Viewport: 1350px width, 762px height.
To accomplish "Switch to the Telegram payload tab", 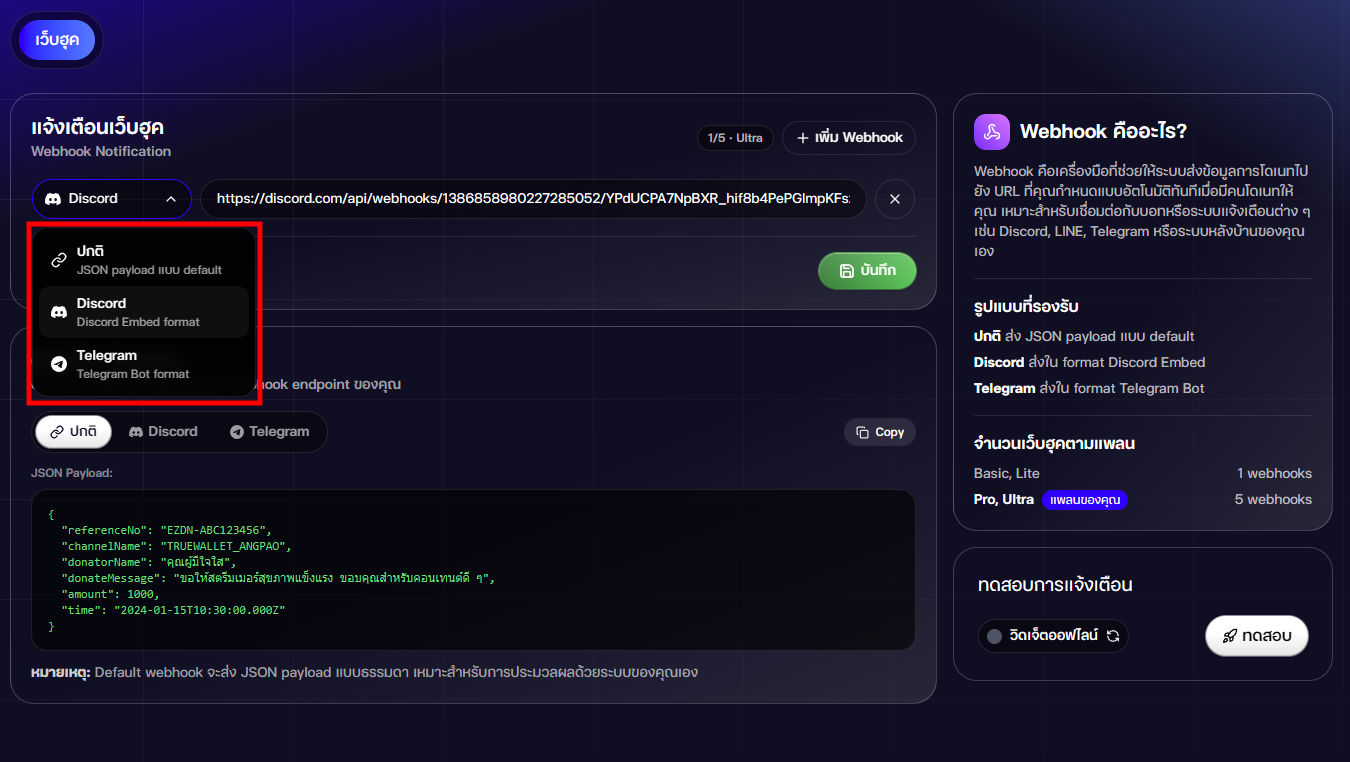I will (x=269, y=431).
